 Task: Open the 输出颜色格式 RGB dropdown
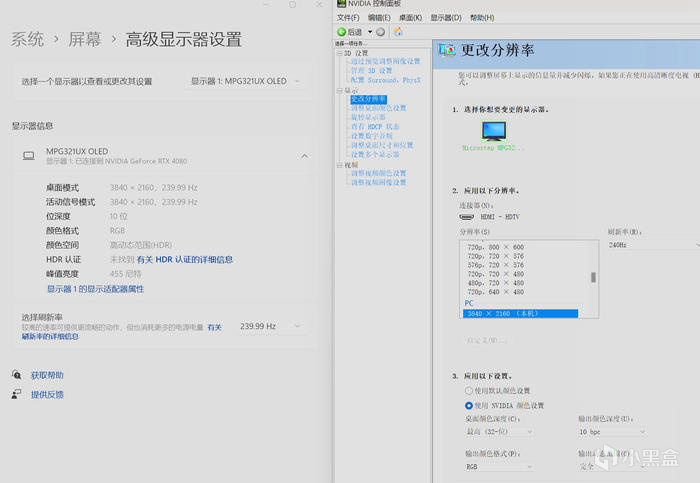pos(500,467)
